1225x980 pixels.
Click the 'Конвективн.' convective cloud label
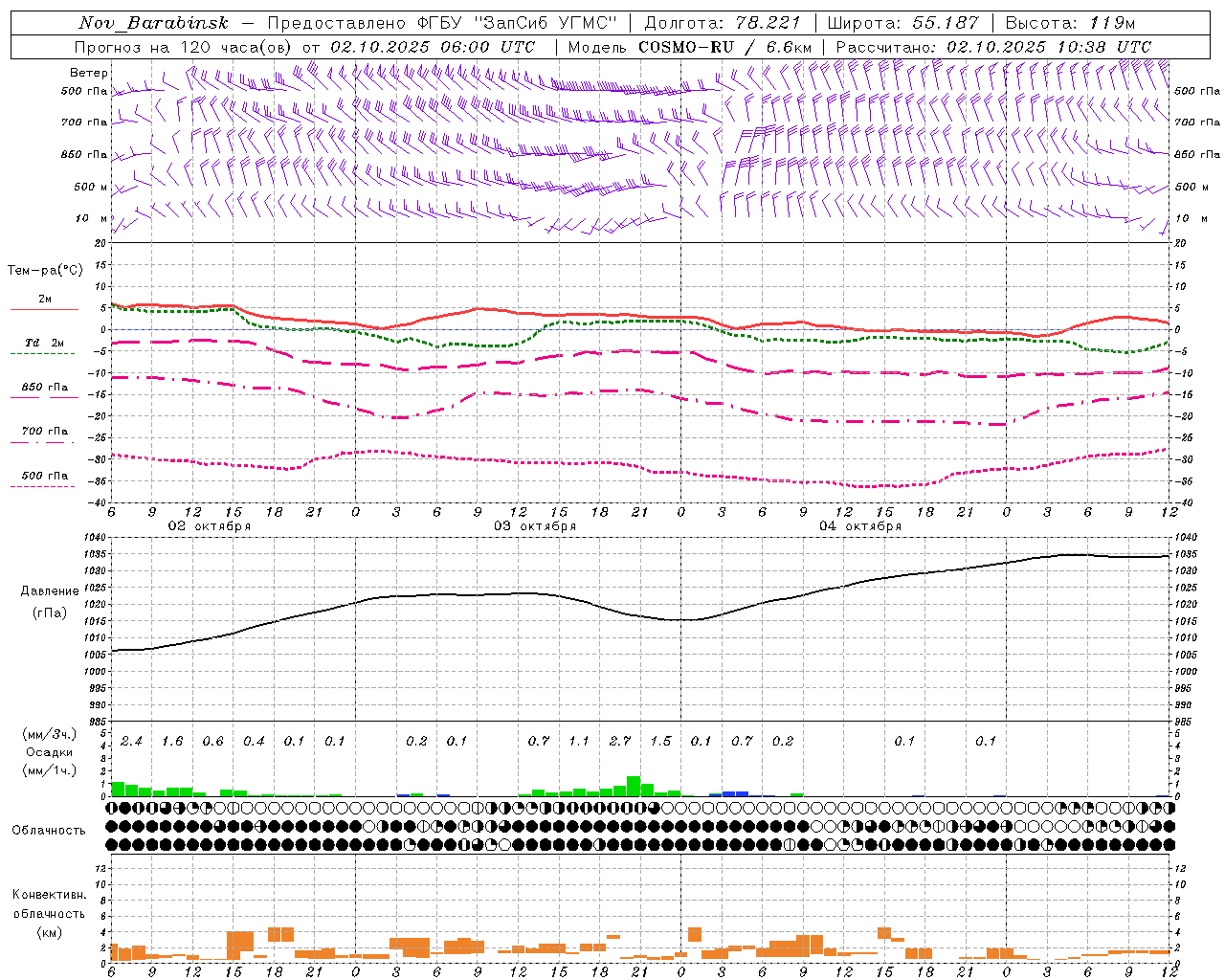click(x=49, y=895)
